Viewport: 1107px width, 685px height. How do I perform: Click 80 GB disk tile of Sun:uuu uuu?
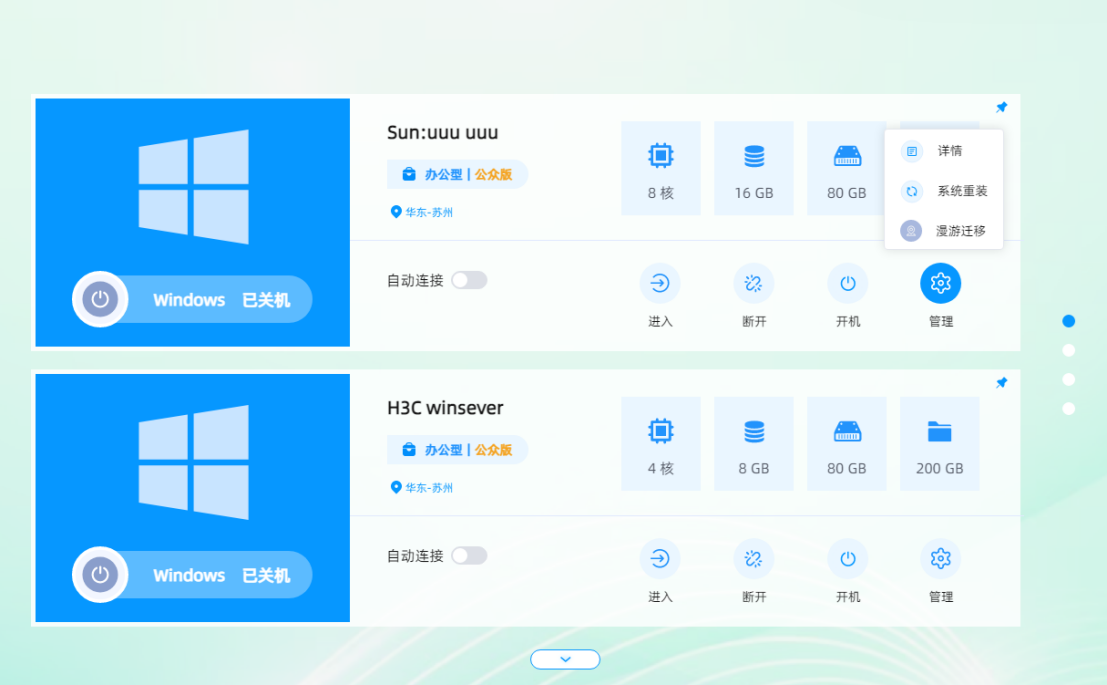[x=846, y=168]
